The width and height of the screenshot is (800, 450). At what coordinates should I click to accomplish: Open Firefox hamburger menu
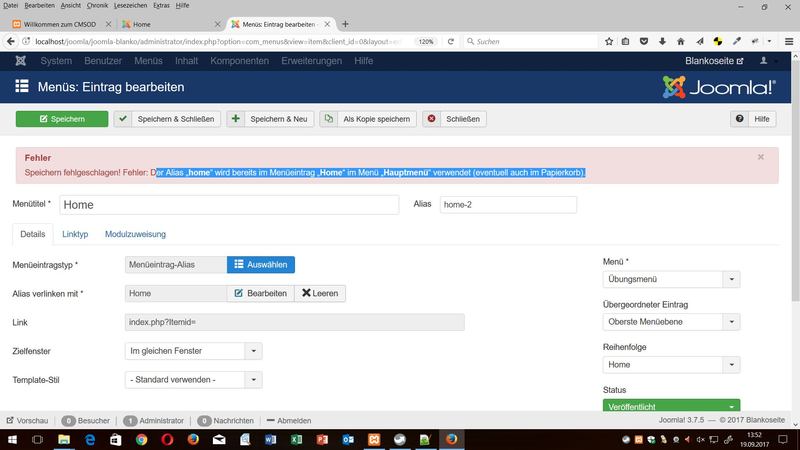coord(789,41)
